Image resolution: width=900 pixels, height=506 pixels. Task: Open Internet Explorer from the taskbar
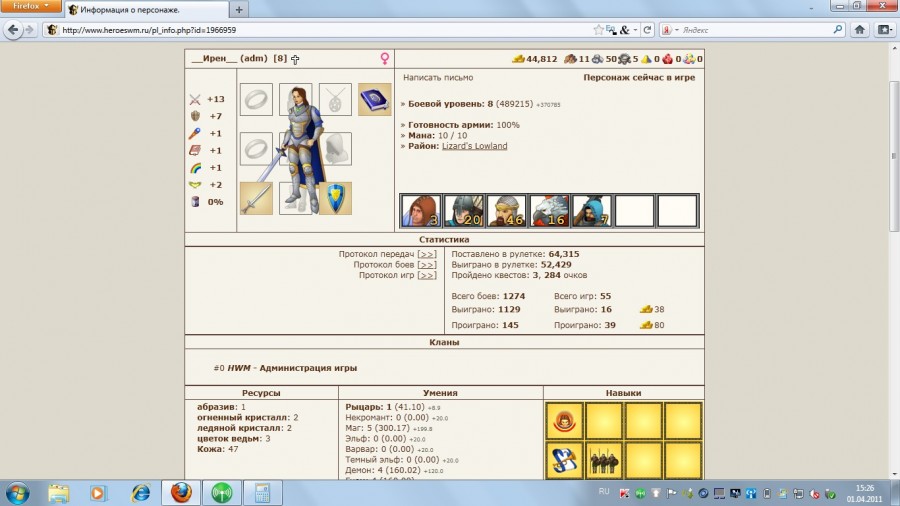tap(140, 493)
